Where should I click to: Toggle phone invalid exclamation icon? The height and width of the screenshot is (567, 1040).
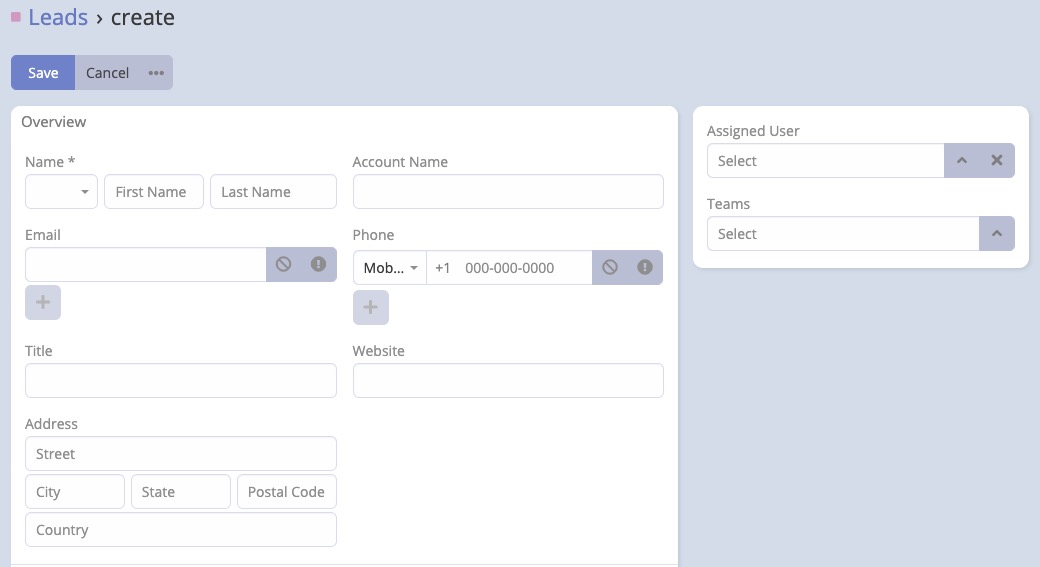tap(645, 267)
